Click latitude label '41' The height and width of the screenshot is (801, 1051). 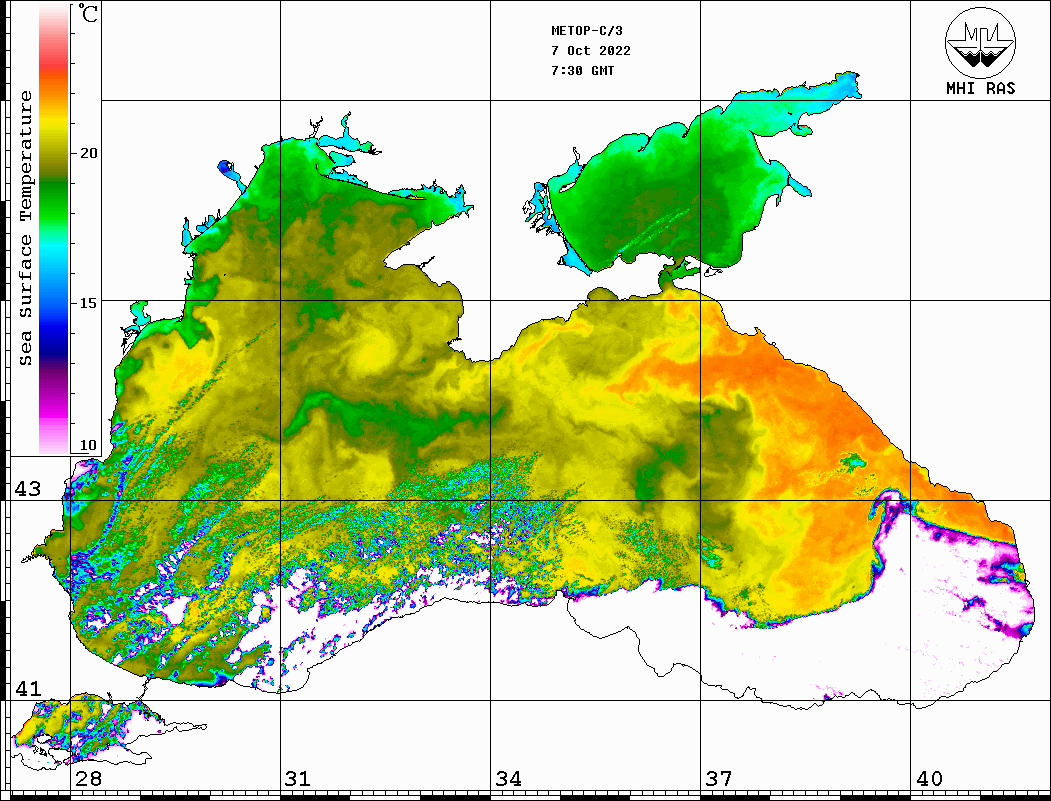pos(28,688)
